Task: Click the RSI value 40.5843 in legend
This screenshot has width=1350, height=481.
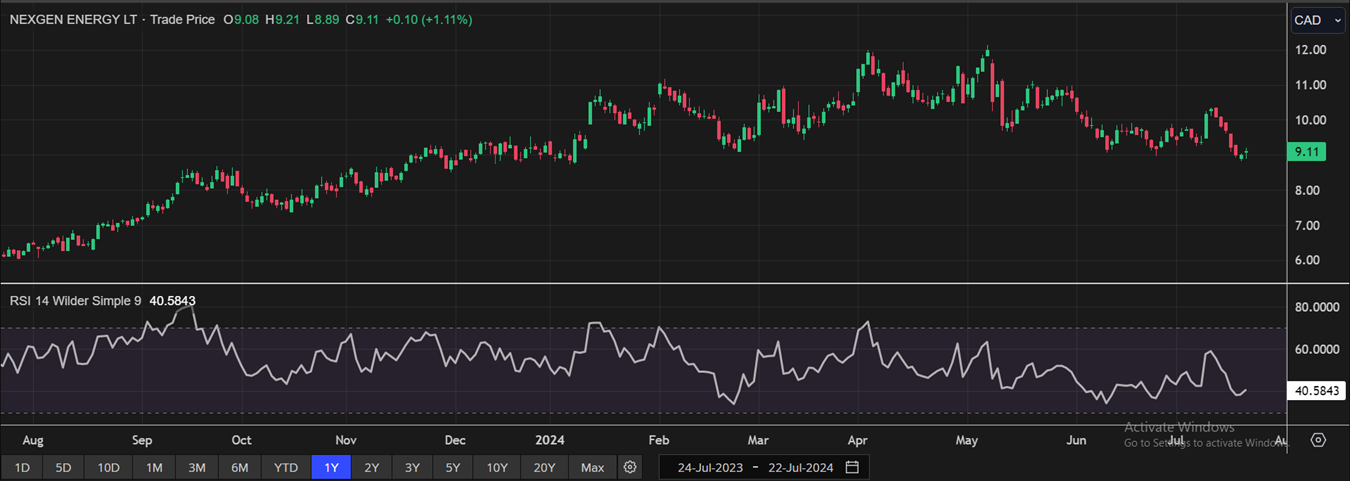Action: click(x=172, y=300)
